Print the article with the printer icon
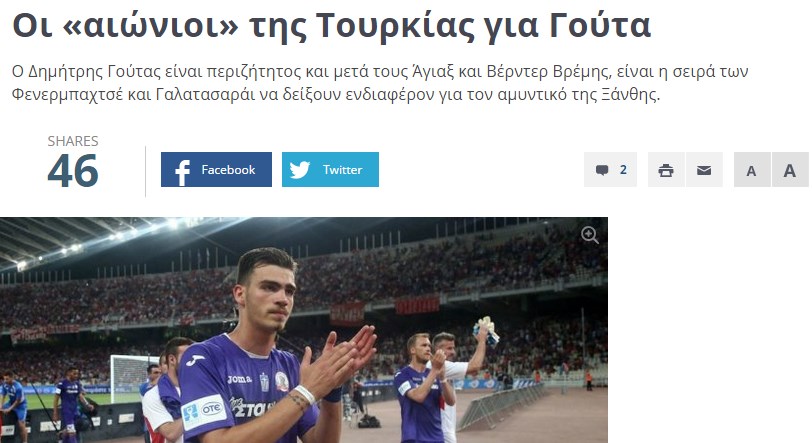The width and height of the screenshot is (812, 443). pos(666,169)
